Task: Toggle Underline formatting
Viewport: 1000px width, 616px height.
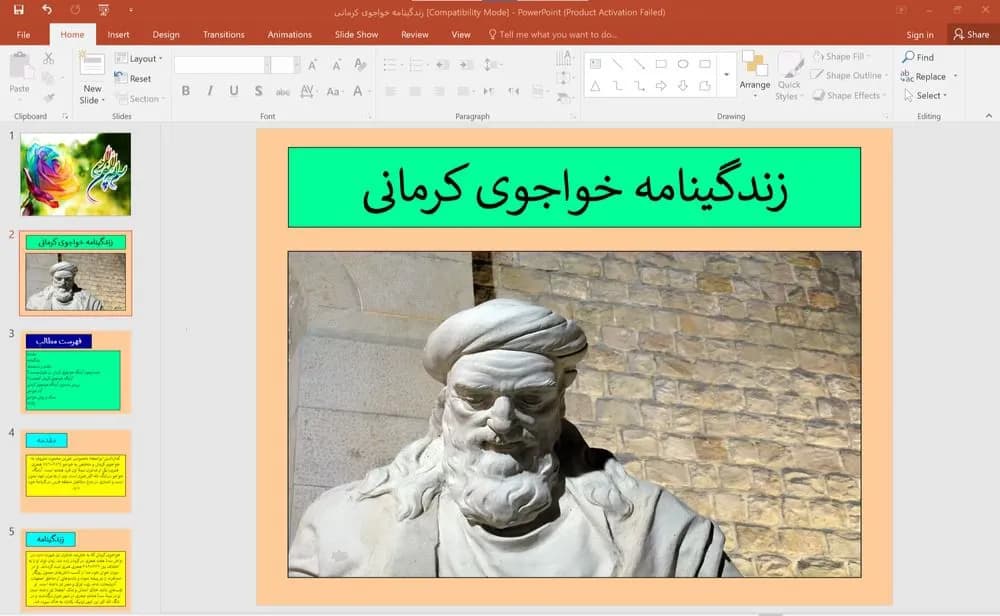Action: [234, 91]
